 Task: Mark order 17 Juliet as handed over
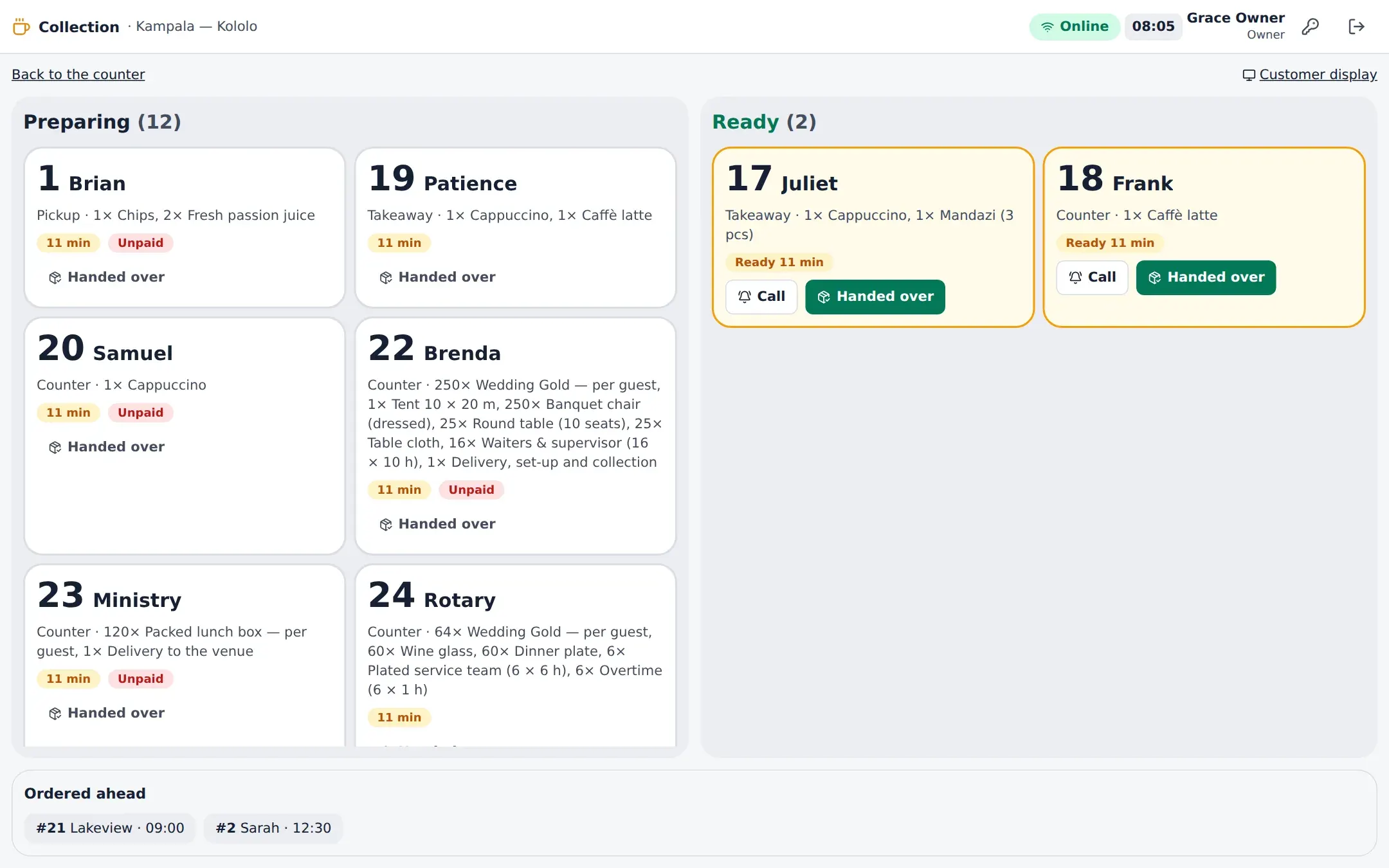pyautogui.click(x=875, y=296)
